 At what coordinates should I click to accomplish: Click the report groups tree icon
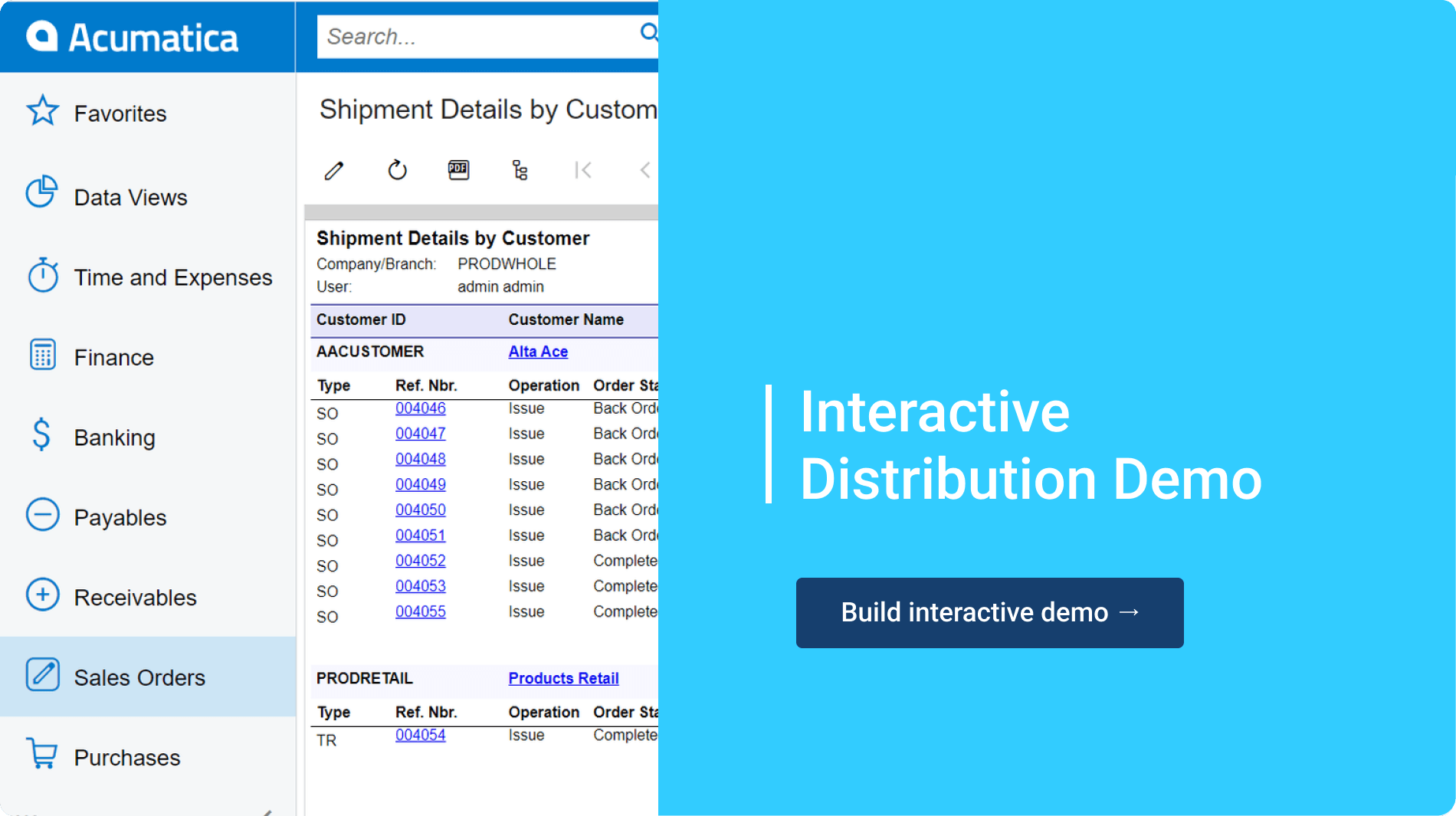coord(520,170)
